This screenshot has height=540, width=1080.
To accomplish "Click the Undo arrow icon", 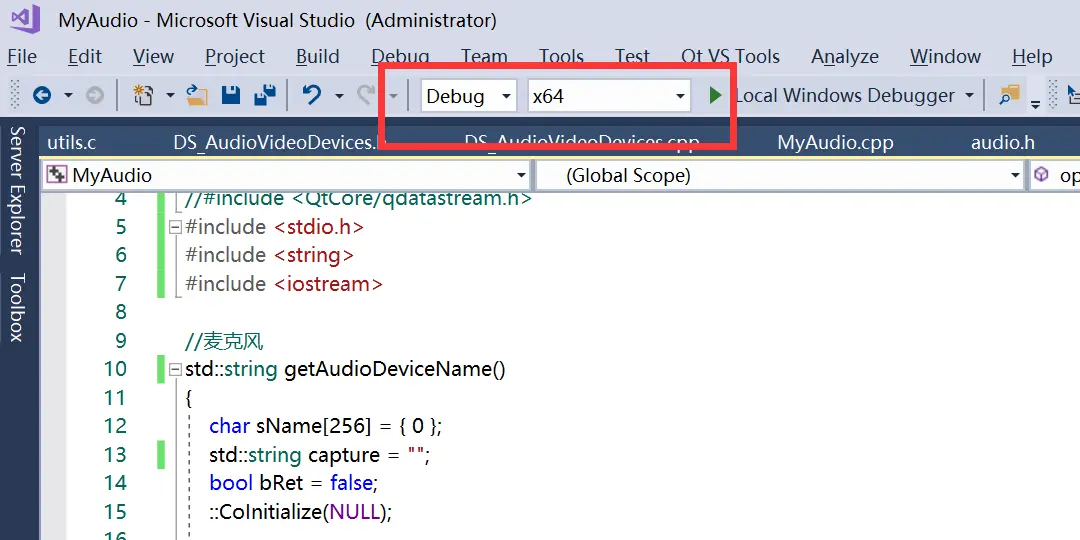I will coord(312,95).
